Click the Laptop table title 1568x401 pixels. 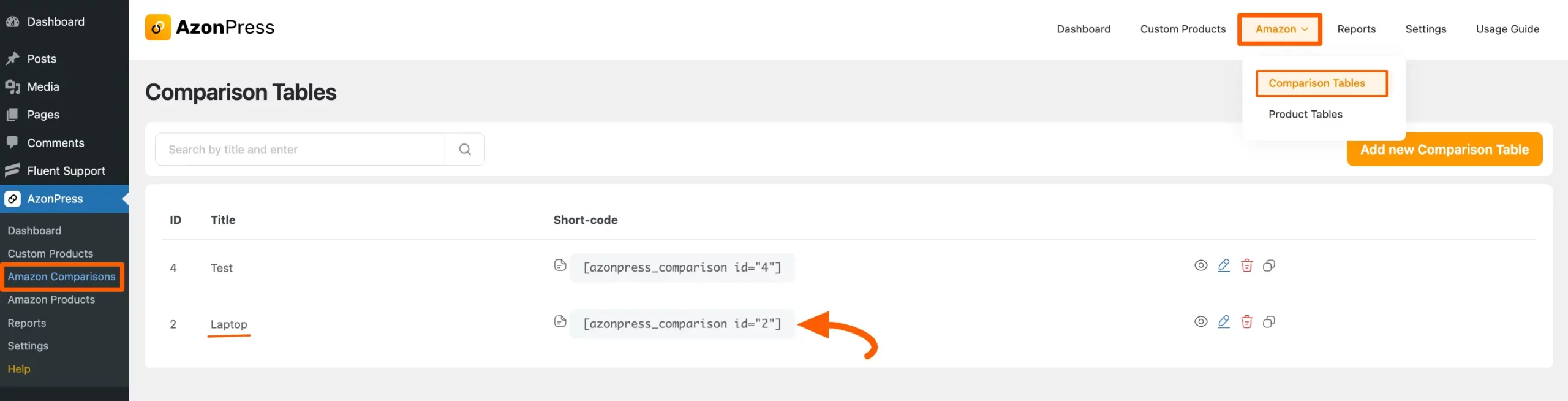[x=229, y=324]
